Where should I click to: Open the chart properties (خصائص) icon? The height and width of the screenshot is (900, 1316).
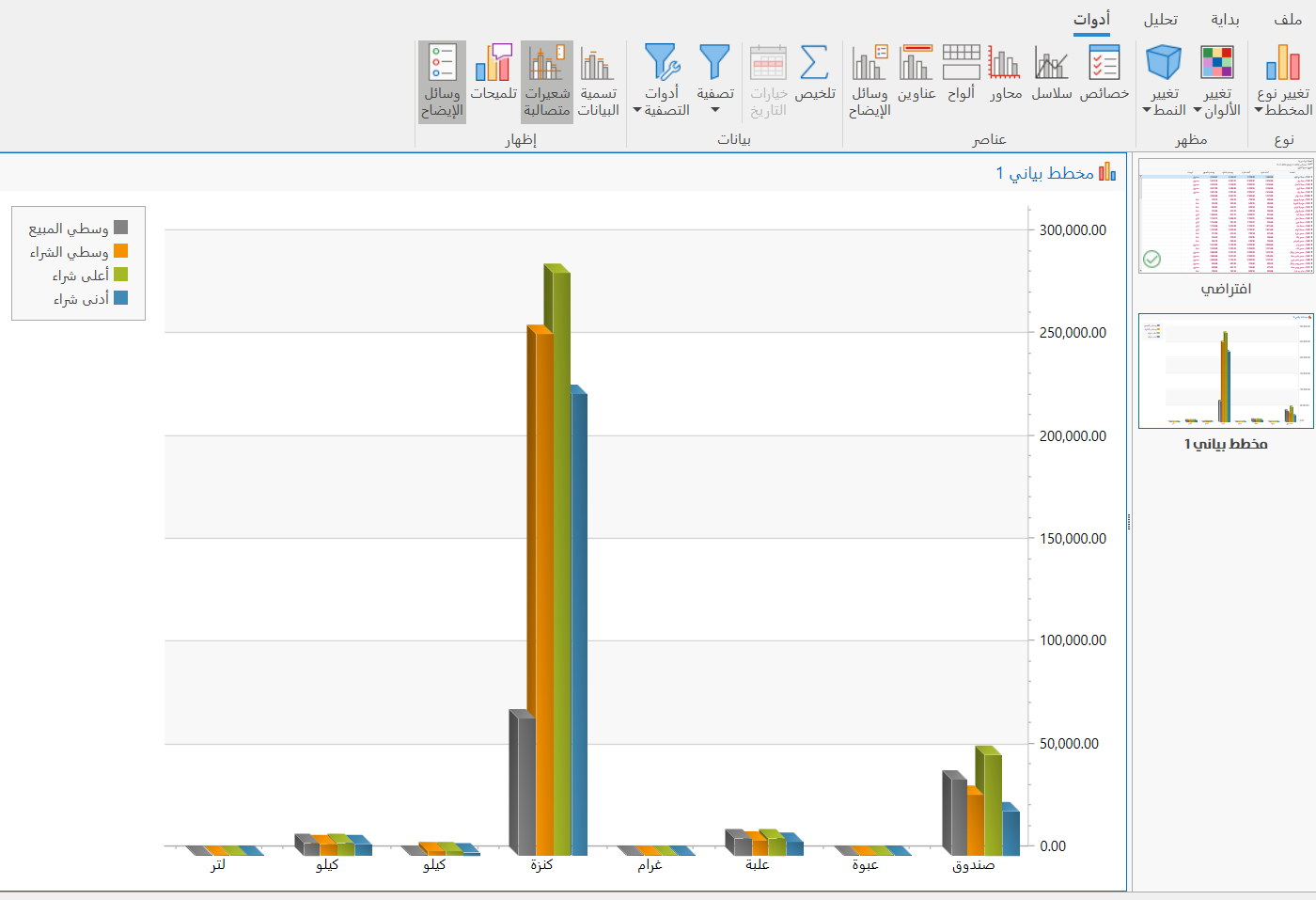click(1104, 64)
